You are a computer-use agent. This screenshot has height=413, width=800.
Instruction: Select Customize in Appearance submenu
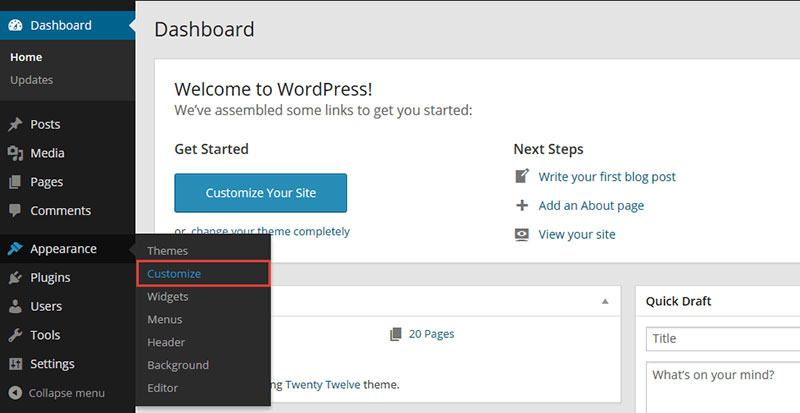coord(174,274)
